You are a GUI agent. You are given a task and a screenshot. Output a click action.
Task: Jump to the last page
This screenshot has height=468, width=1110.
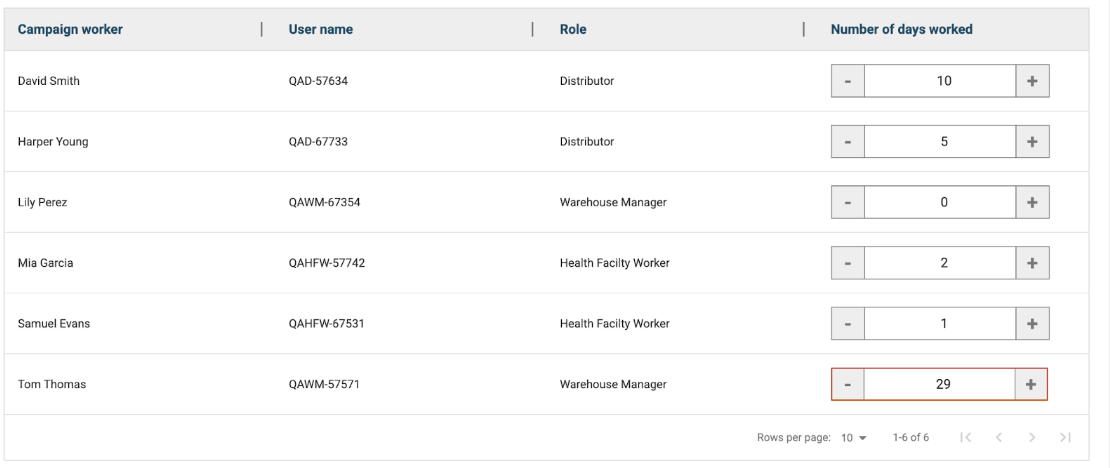click(x=1065, y=438)
